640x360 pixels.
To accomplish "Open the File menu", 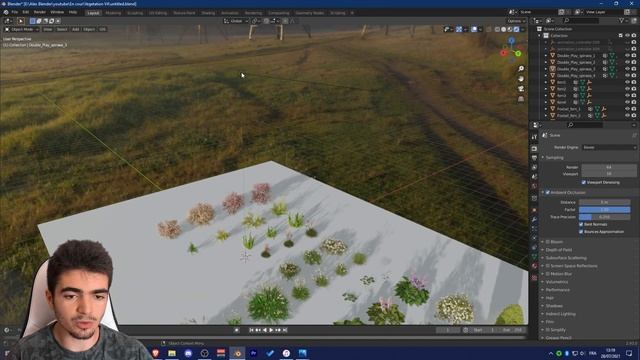I will coord(15,13).
